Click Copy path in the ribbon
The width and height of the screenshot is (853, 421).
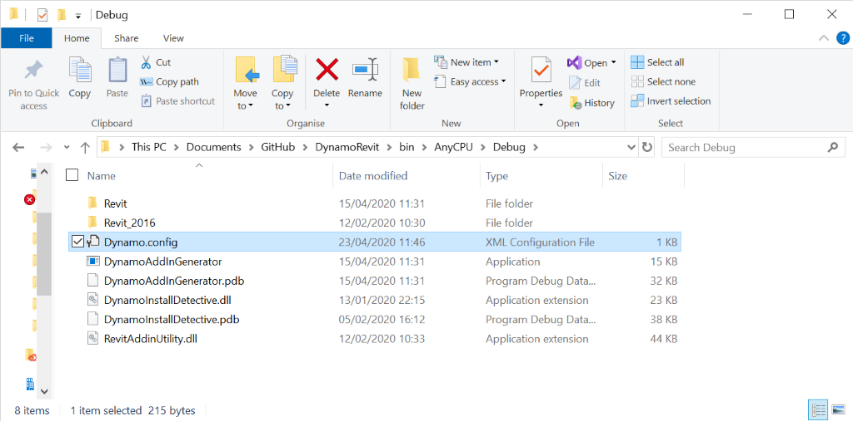point(169,82)
